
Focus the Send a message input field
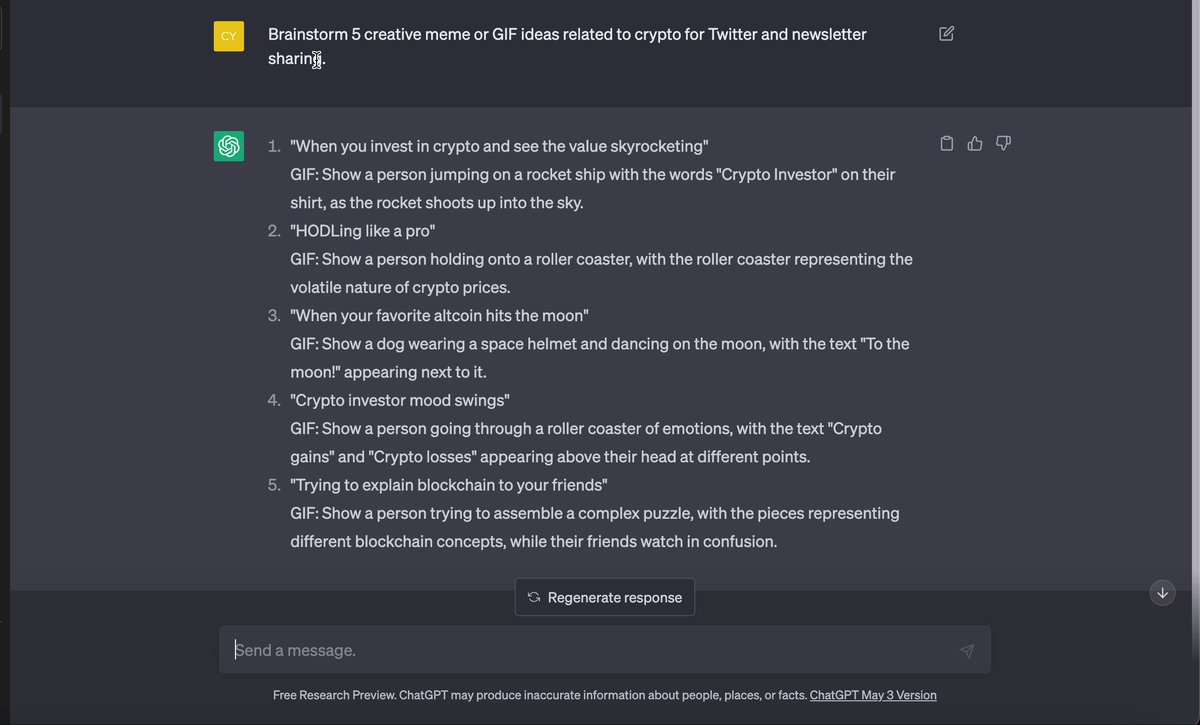[605, 650]
